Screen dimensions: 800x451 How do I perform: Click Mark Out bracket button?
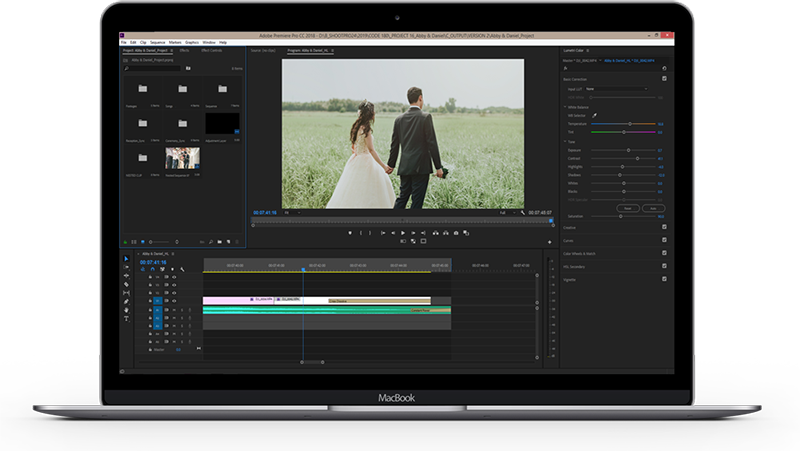[370, 233]
